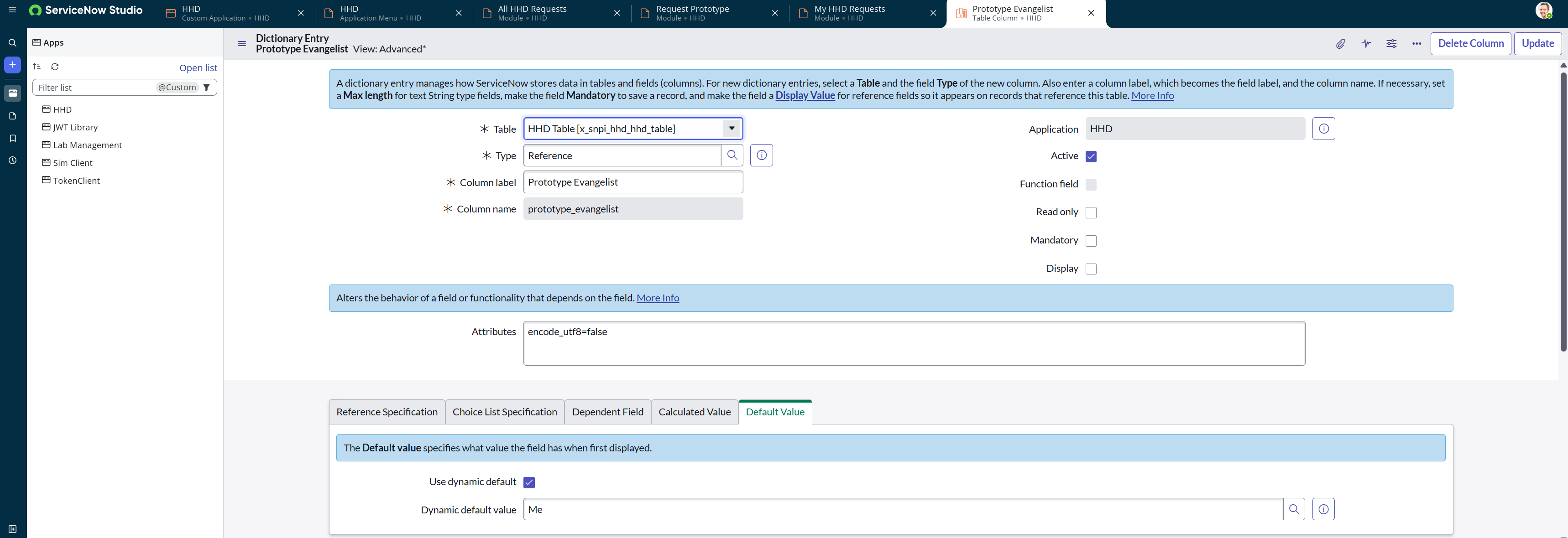Open the more options ellipsis menu
The image size is (1568, 538).
tap(1416, 44)
